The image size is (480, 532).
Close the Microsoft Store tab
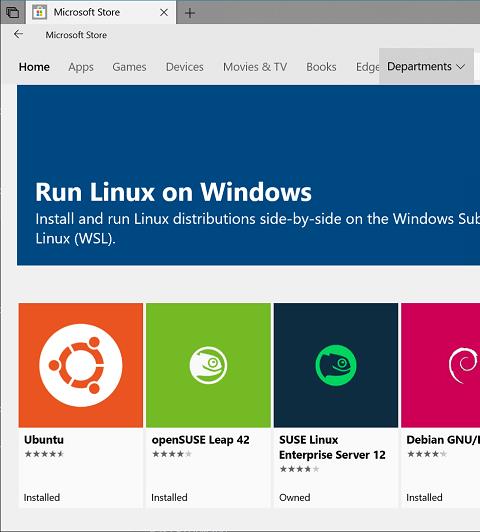[x=164, y=13]
